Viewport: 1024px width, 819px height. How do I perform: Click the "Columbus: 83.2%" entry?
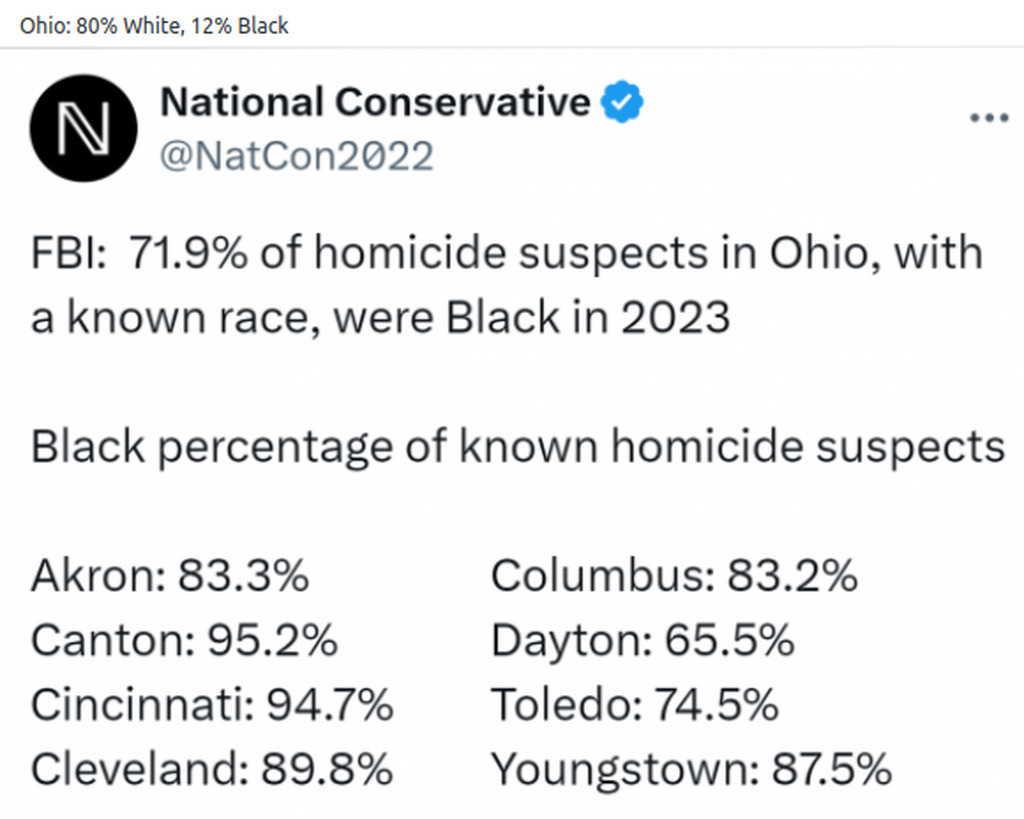coord(675,576)
